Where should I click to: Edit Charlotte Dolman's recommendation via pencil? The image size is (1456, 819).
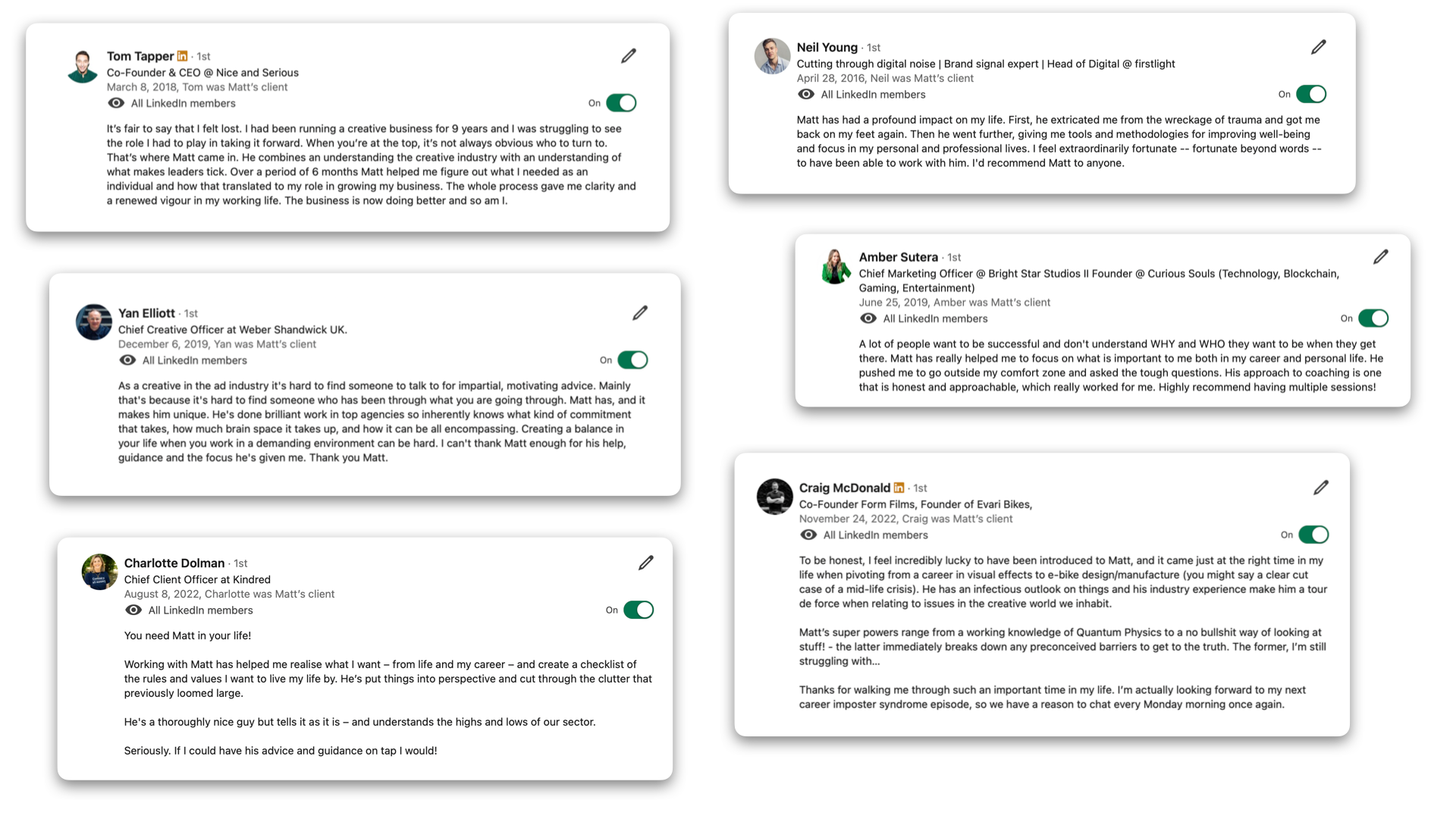pyautogui.click(x=646, y=563)
